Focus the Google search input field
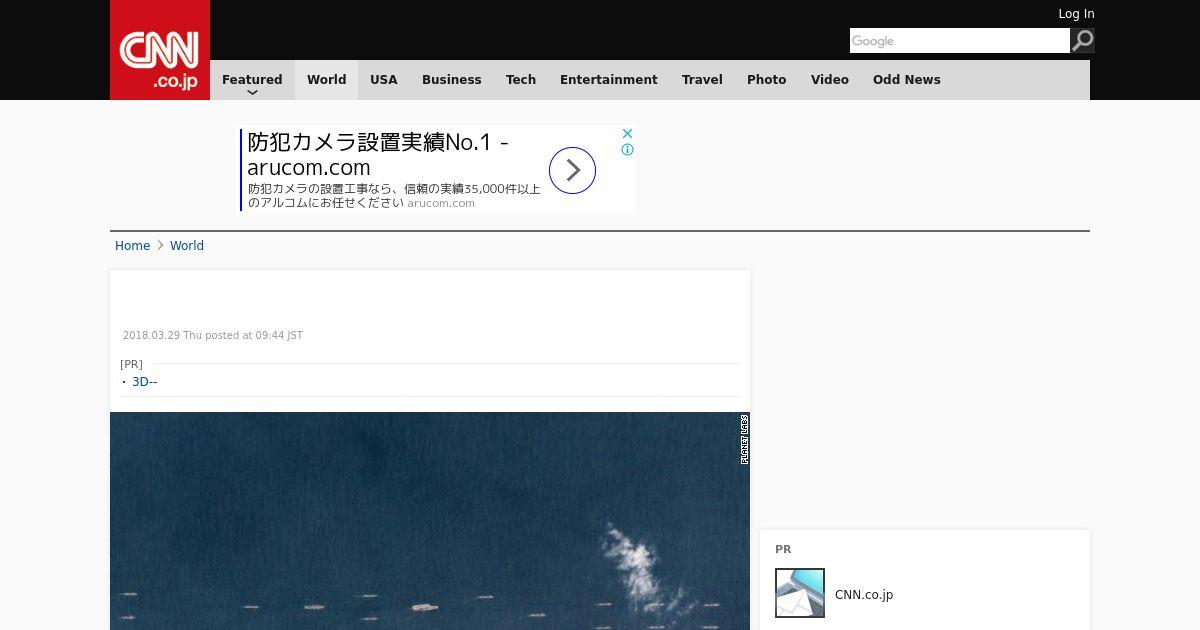 point(960,41)
